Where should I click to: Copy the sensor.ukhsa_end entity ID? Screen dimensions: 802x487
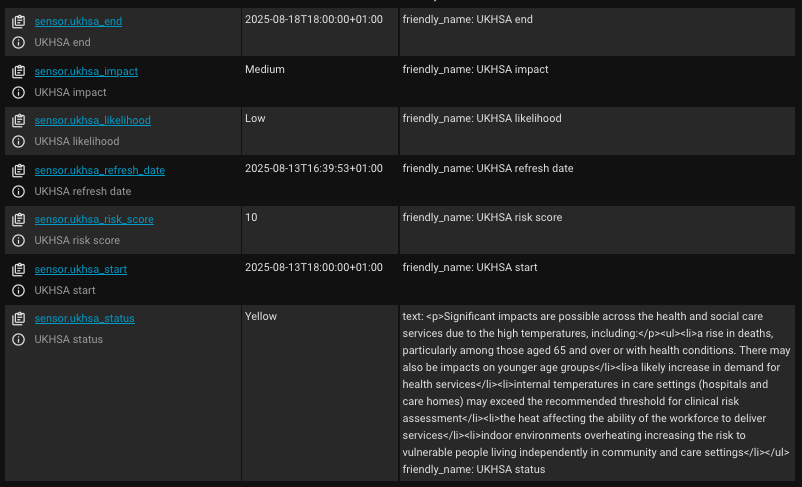pyautogui.click(x=18, y=21)
